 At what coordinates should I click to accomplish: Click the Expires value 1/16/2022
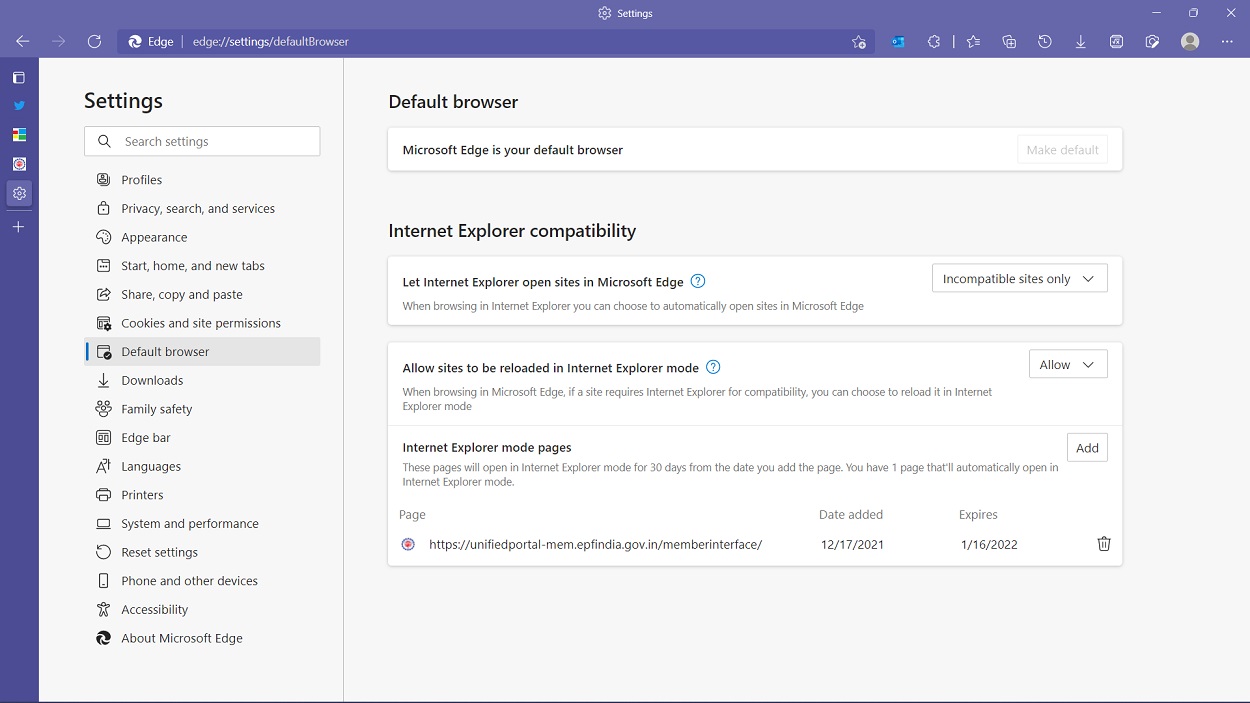989,545
